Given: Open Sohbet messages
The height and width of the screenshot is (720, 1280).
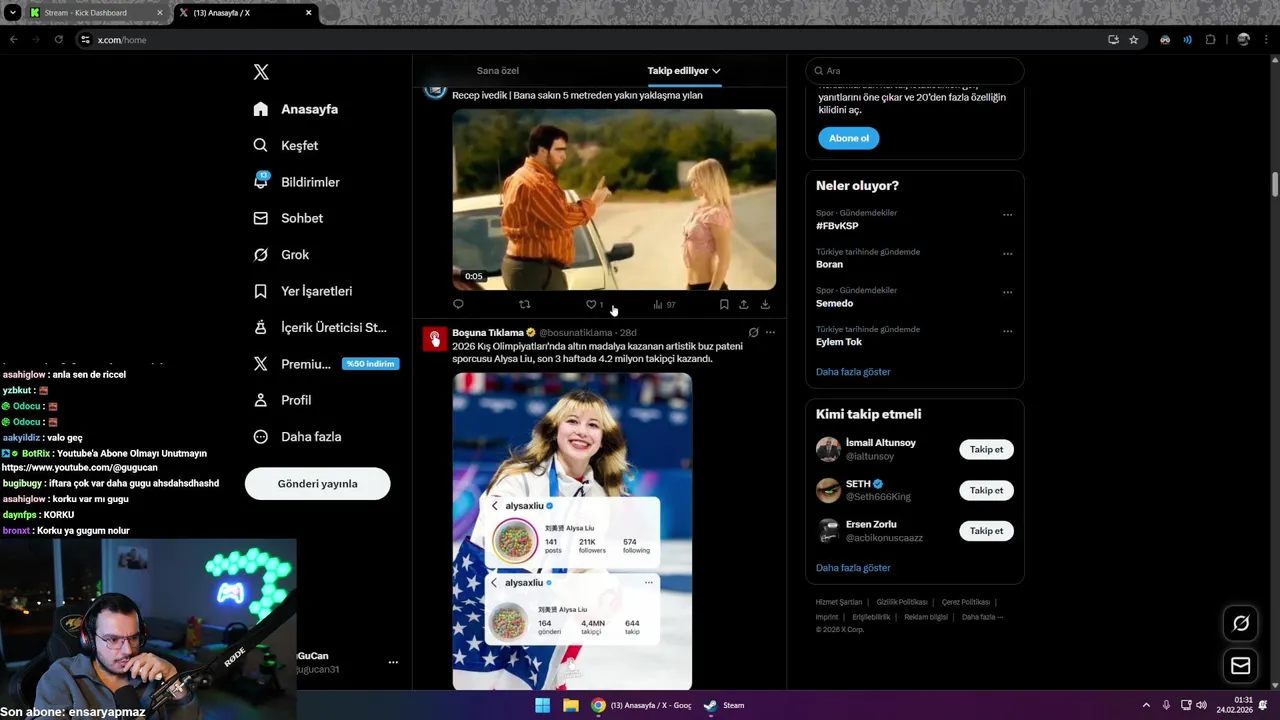Looking at the screenshot, I should (x=288, y=218).
